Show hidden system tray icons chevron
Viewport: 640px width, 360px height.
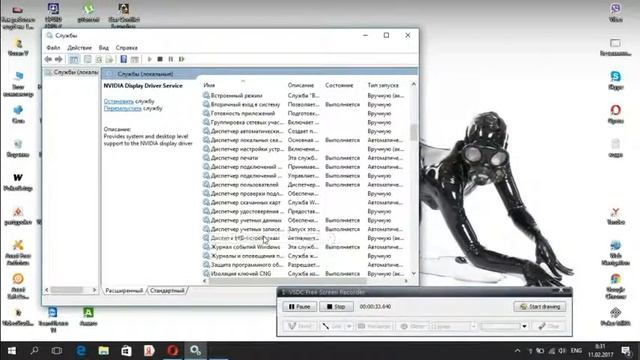517,351
